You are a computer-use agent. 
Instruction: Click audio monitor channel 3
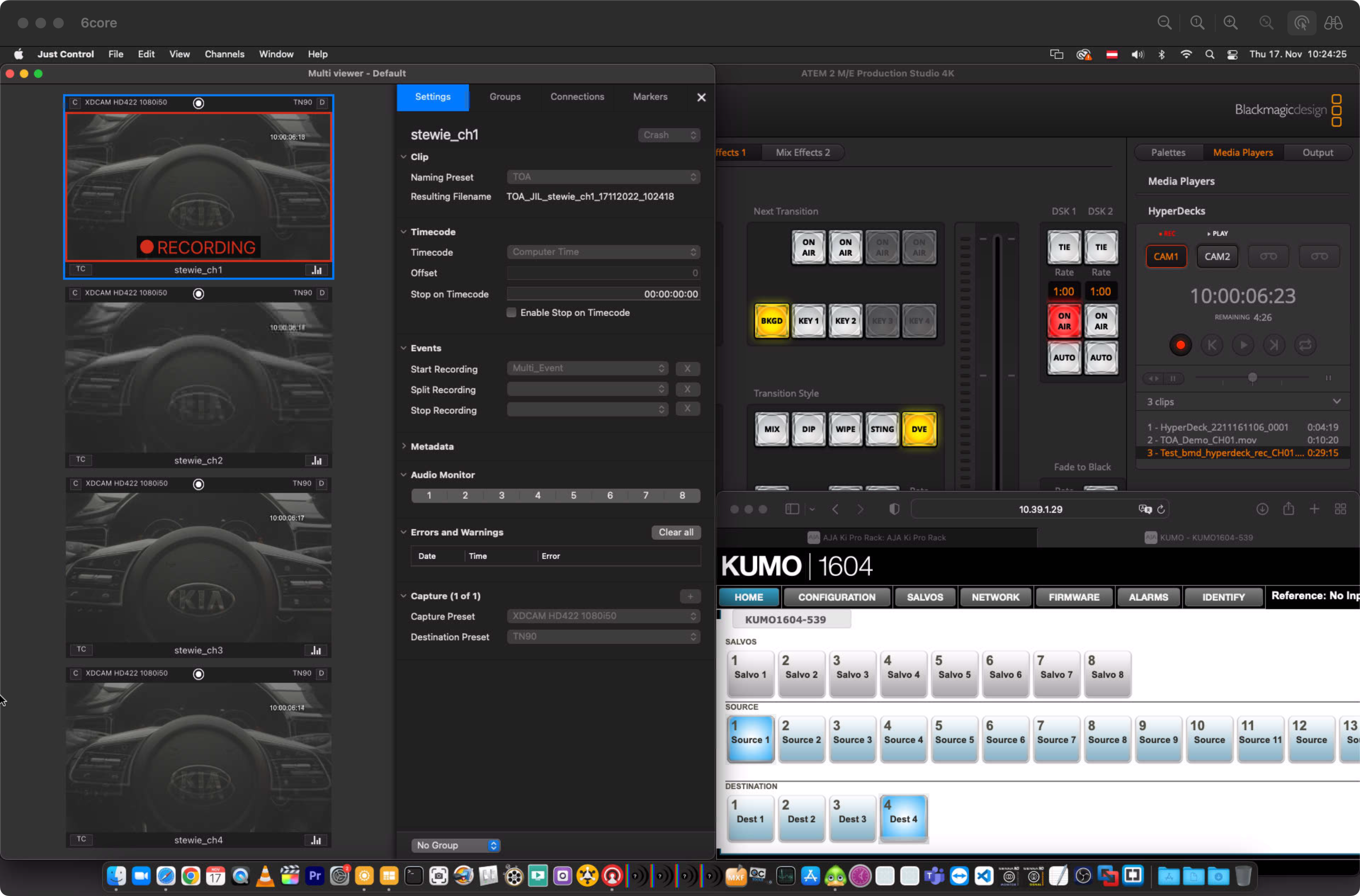[x=501, y=495]
